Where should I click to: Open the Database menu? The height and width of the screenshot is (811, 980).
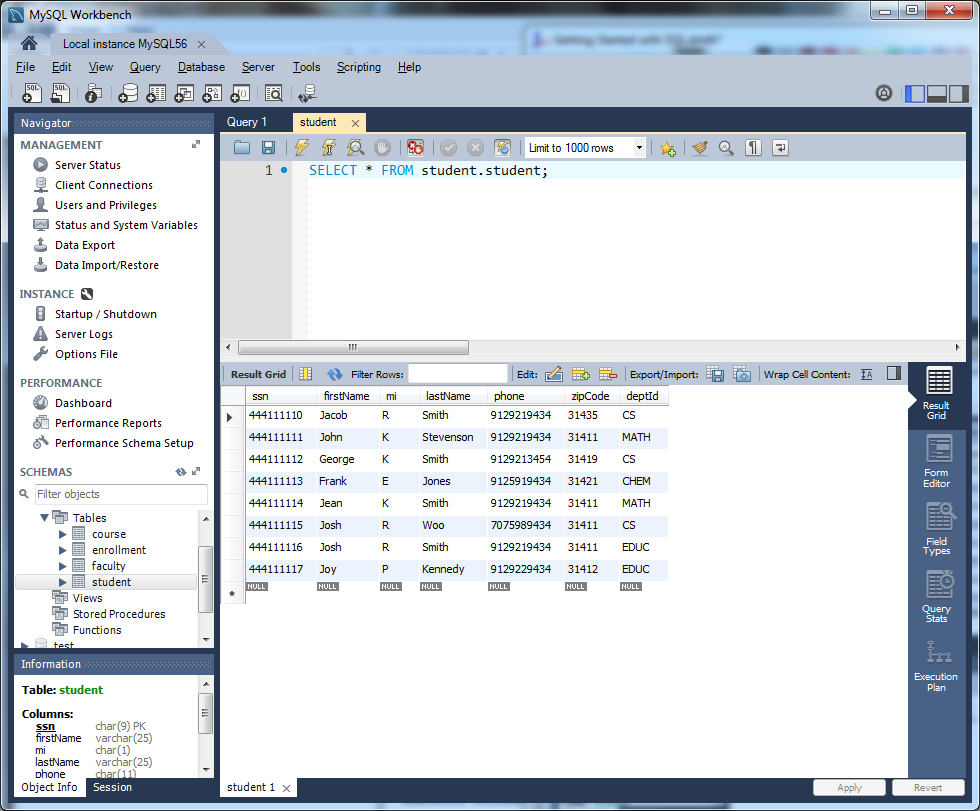(201, 67)
